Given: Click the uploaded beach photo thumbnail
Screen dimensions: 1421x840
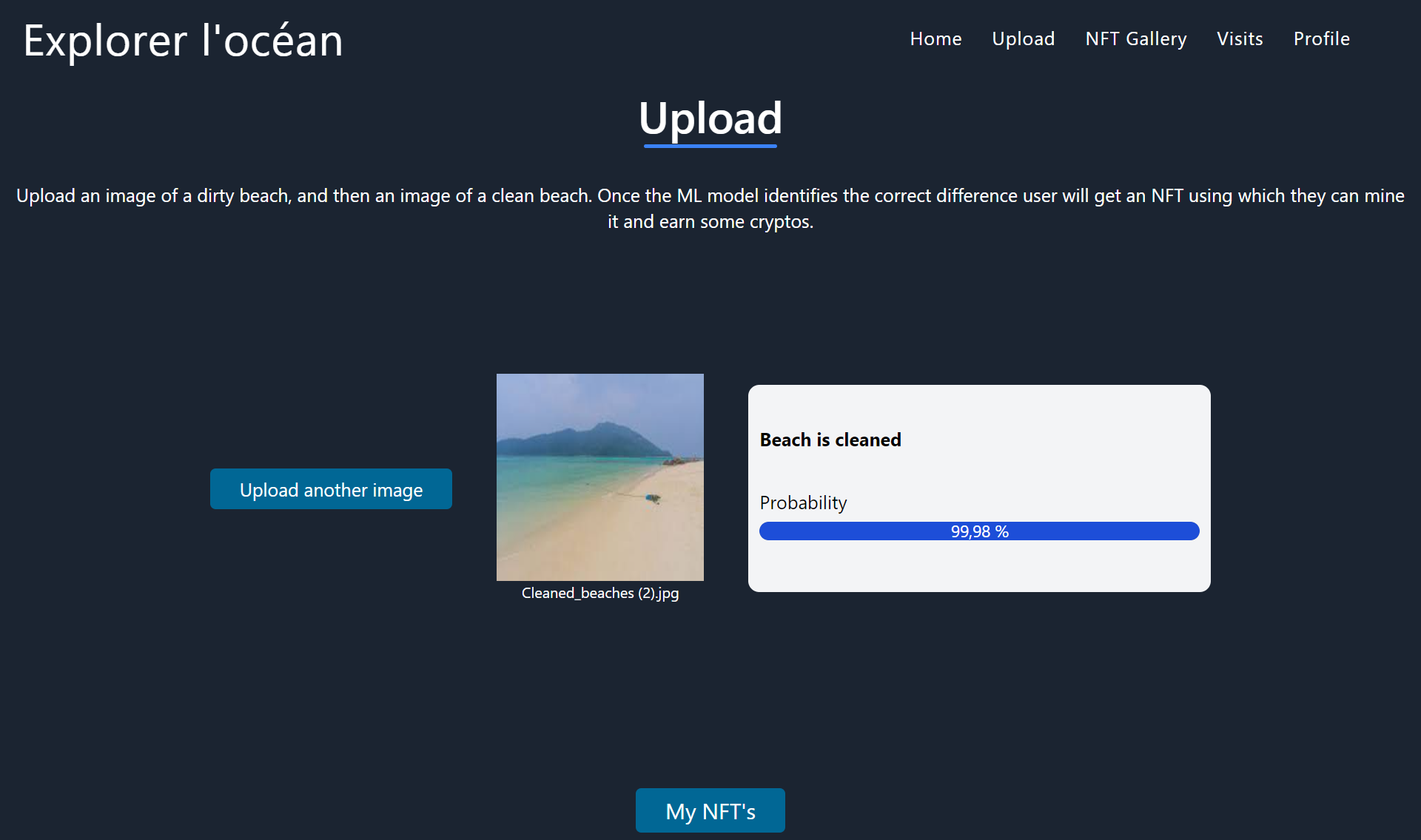Looking at the screenshot, I should (599, 477).
